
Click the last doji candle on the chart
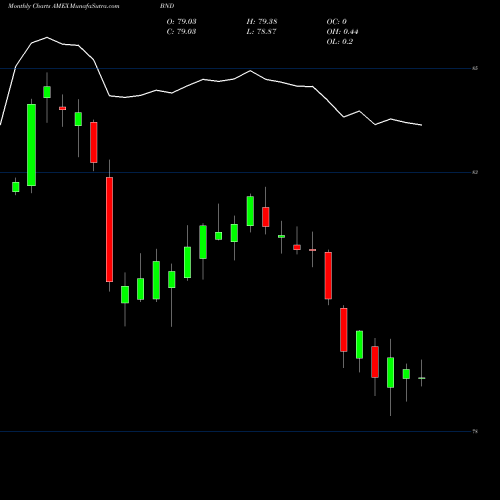click(x=422, y=378)
